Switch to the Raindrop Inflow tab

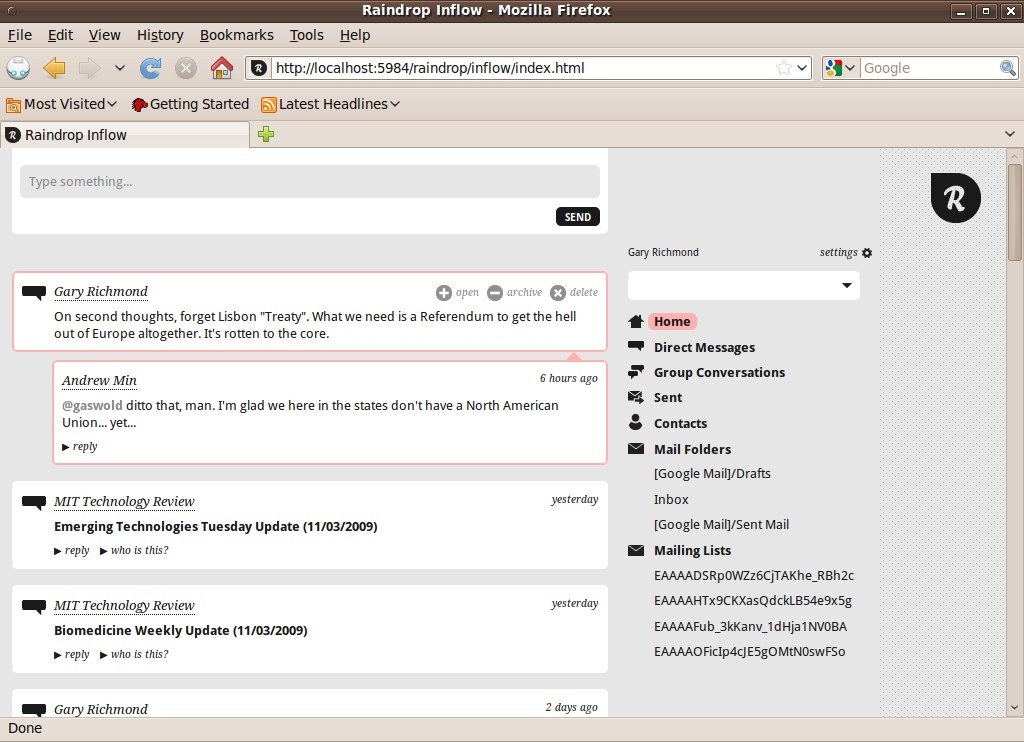point(125,135)
